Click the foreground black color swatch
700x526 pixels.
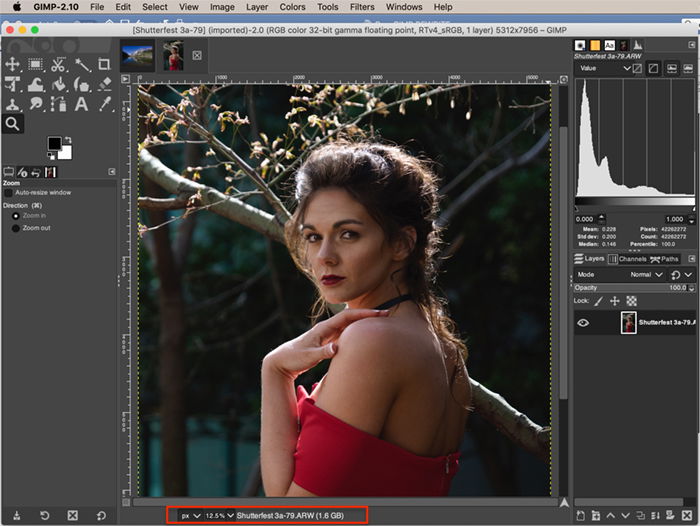pos(54,145)
